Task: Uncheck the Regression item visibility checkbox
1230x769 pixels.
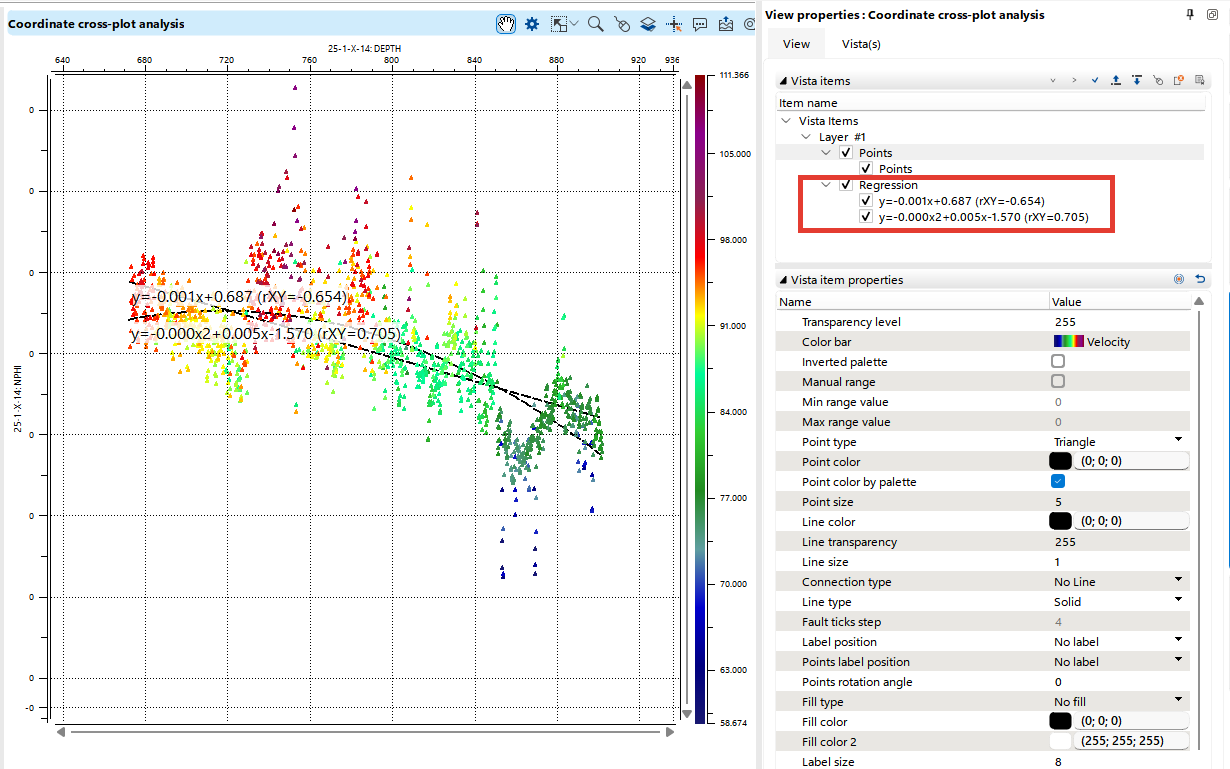Action: [x=846, y=185]
